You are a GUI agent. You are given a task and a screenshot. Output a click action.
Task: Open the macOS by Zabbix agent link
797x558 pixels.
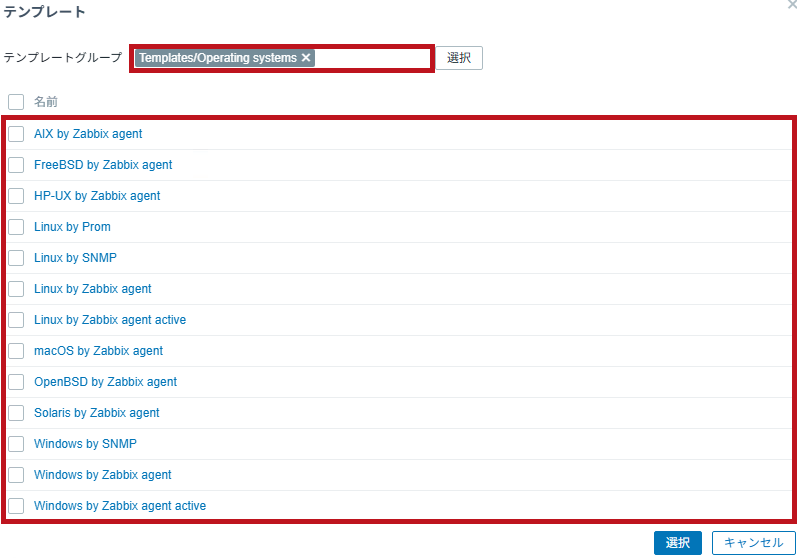[98, 351]
